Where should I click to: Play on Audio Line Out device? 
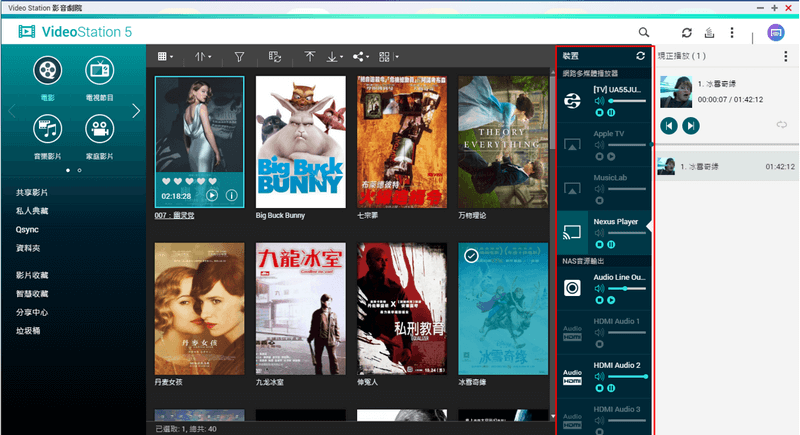click(611, 300)
